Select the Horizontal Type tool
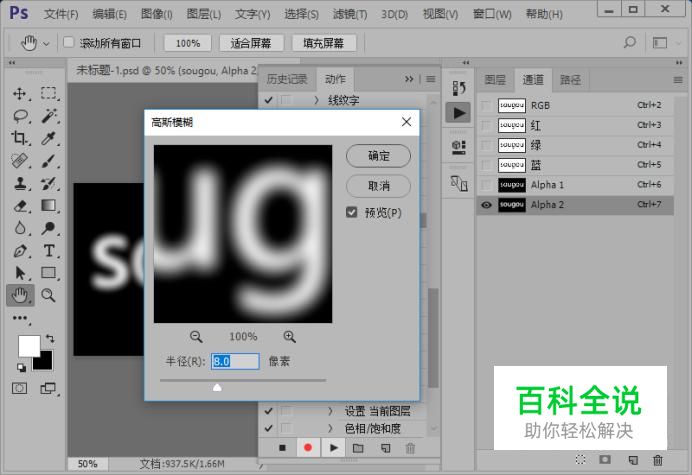The width and height of the screenshot is (692, 475). tap(49, 251)
